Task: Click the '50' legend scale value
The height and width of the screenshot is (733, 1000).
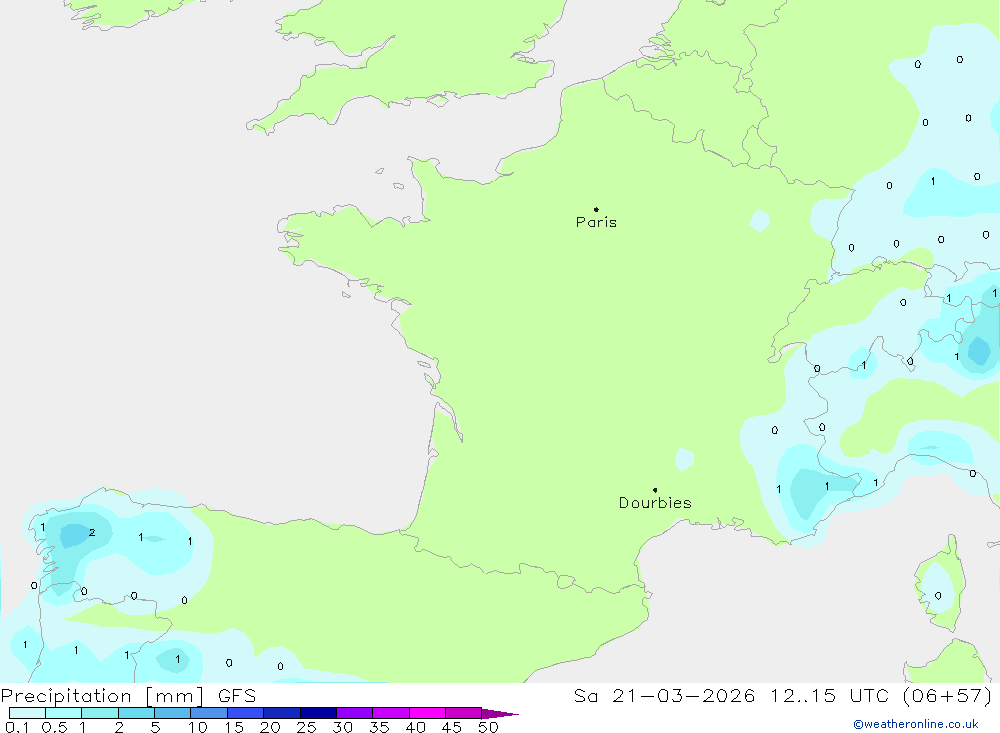Action: pos(488,727)
